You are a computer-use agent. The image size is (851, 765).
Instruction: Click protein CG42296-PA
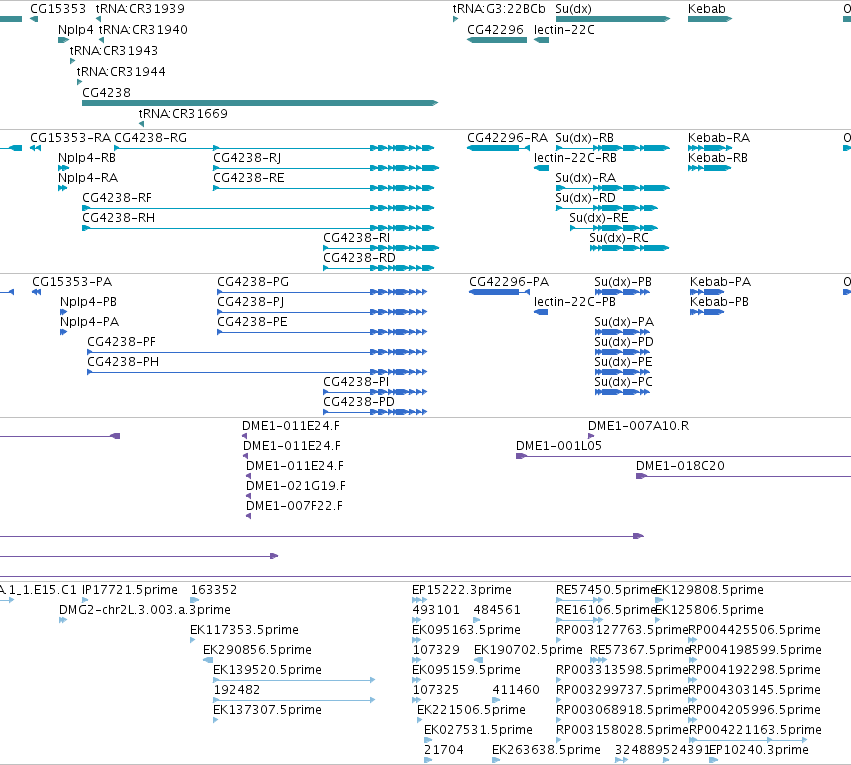click(509, 282)
